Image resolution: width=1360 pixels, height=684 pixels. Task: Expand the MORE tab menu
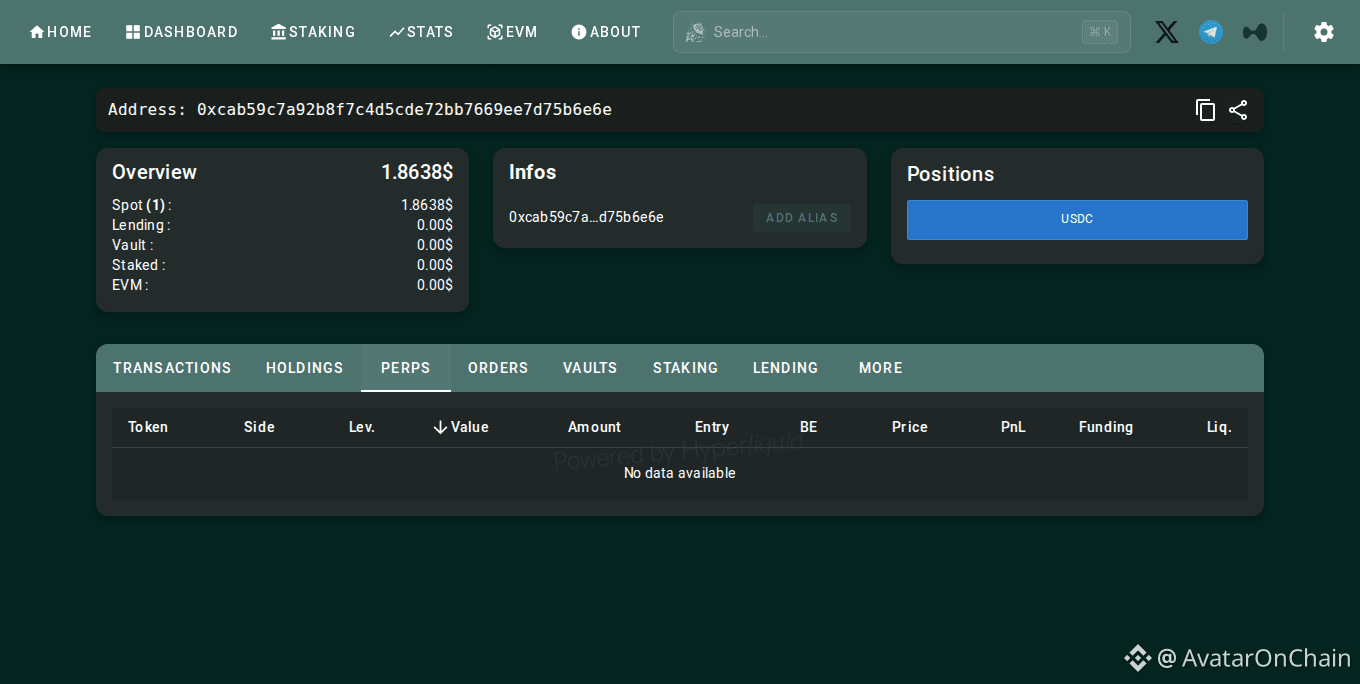pyautogui.click(x=881, y=368)
